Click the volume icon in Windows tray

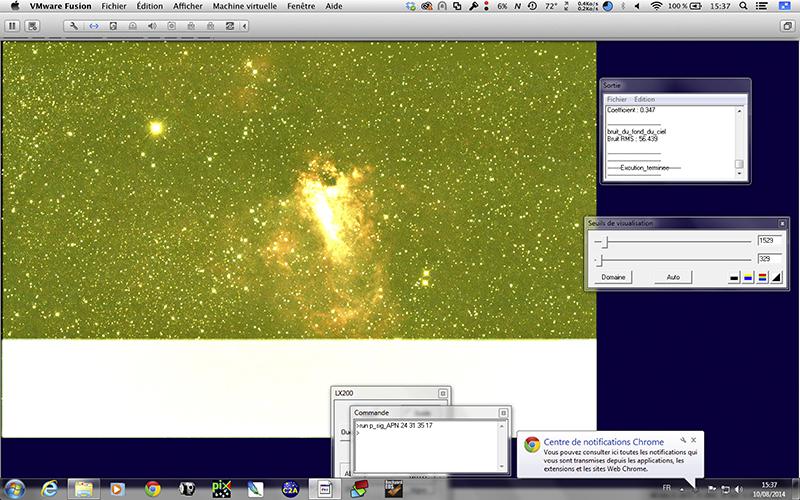click(738, 489)
